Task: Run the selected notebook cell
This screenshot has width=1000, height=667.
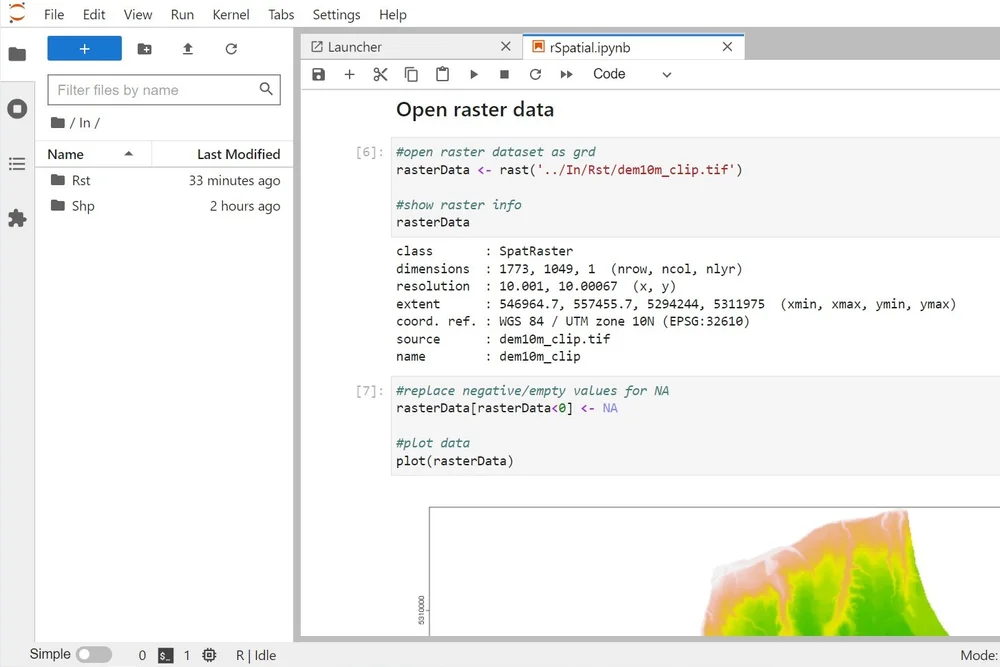Action: click(x=473, y=74)
